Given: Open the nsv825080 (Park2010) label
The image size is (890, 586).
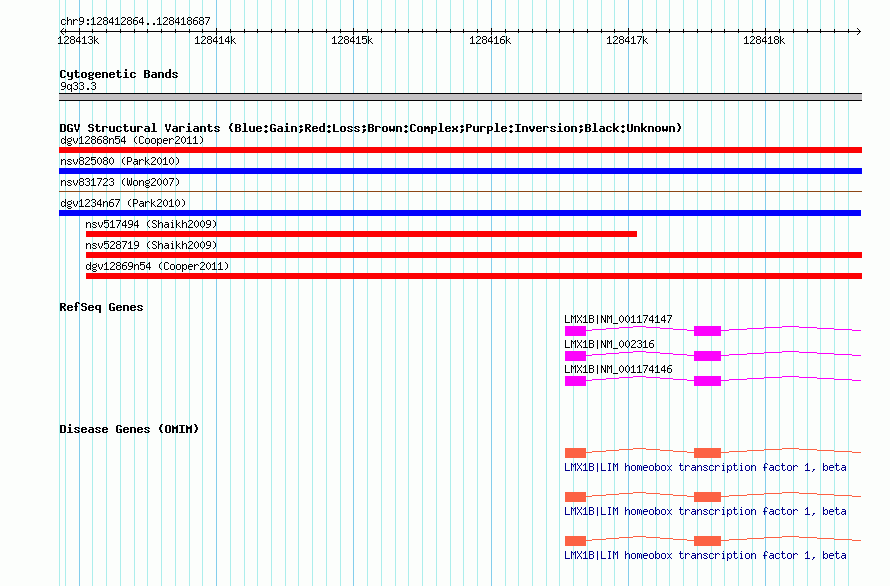Looking at the screenshot, I should pos(120,161).
